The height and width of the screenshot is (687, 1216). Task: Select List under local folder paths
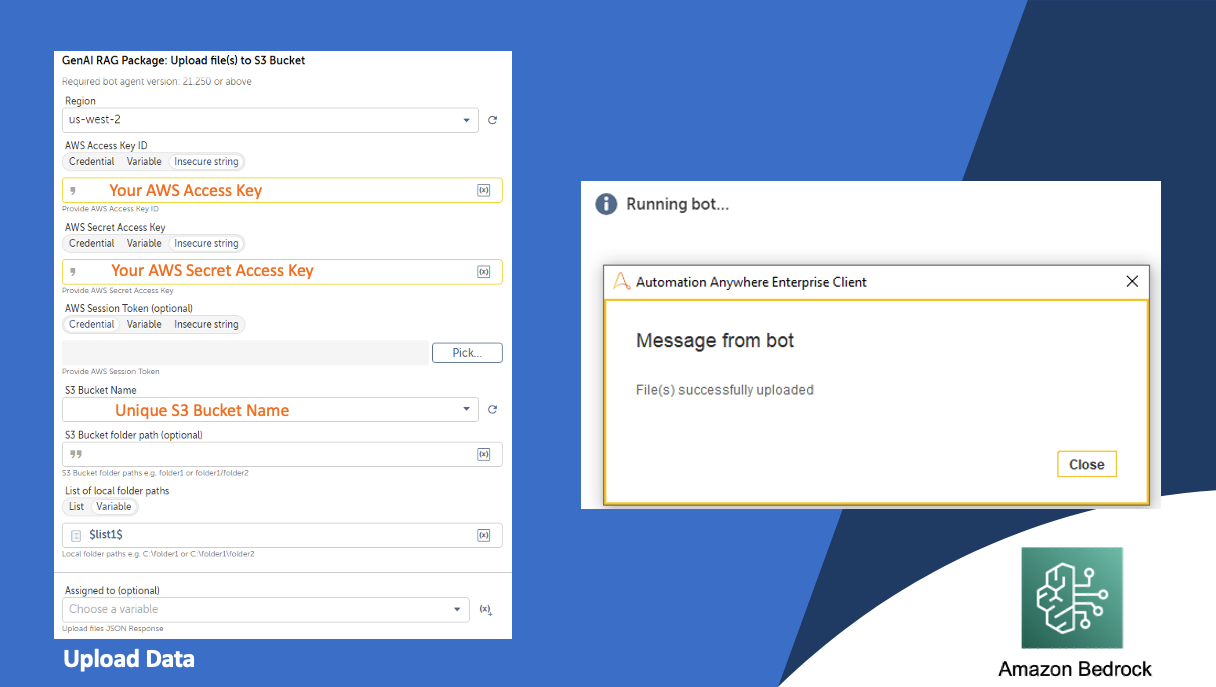click(x=77, y=507)
